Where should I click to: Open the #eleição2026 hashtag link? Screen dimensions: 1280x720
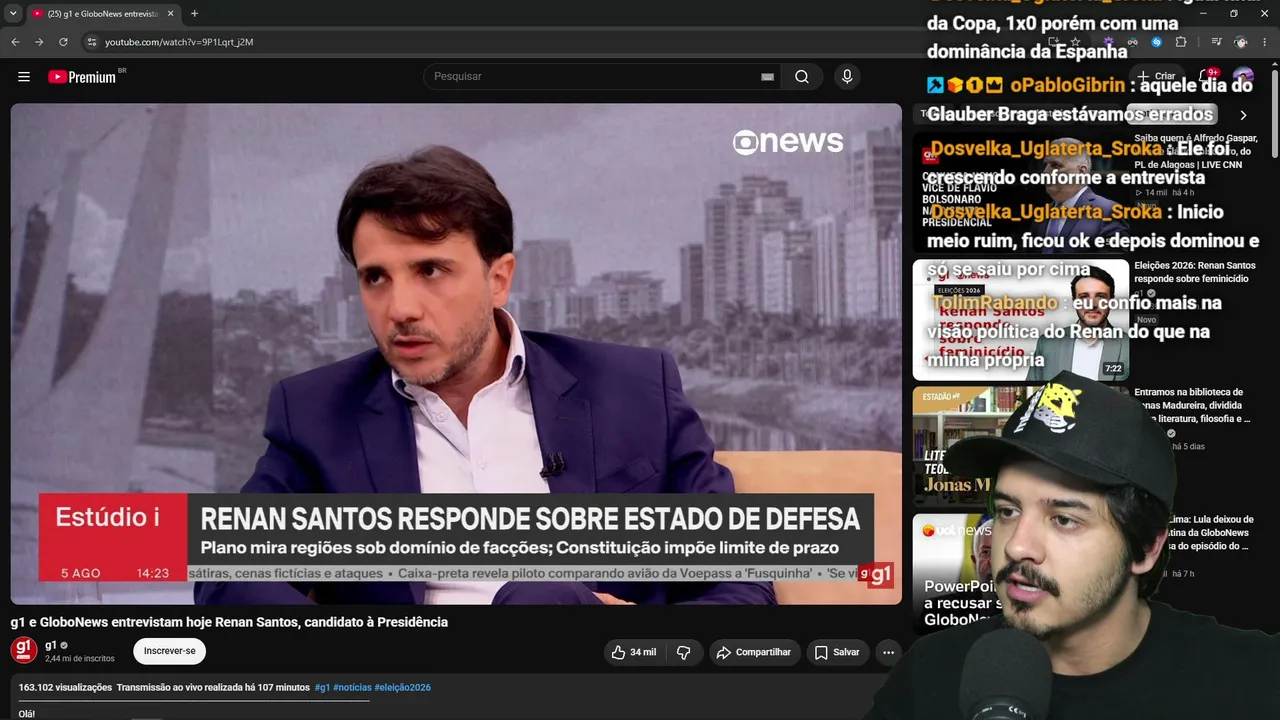(403, 688)
